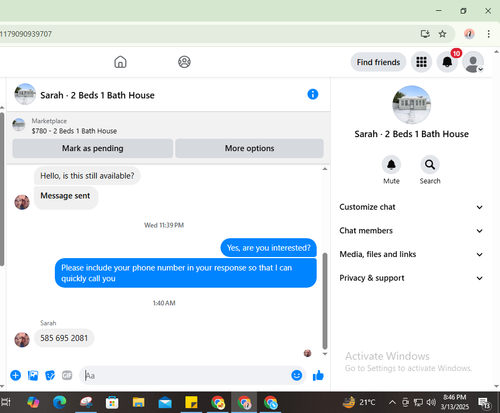Click the chat message scrollbar thumb
The image size is (500, 413).
pyautogui.click(x=325, y=301)
